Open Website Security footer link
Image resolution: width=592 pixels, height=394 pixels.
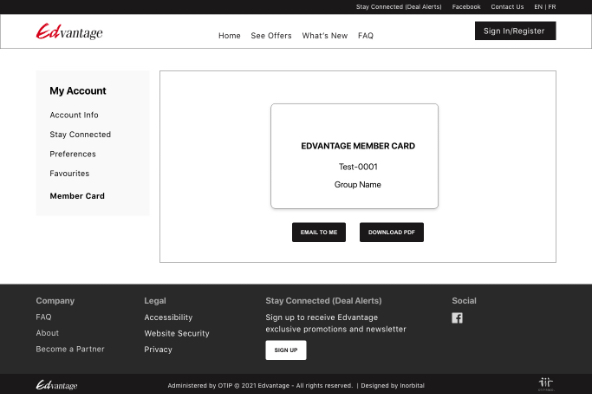[x=177, y=333]
